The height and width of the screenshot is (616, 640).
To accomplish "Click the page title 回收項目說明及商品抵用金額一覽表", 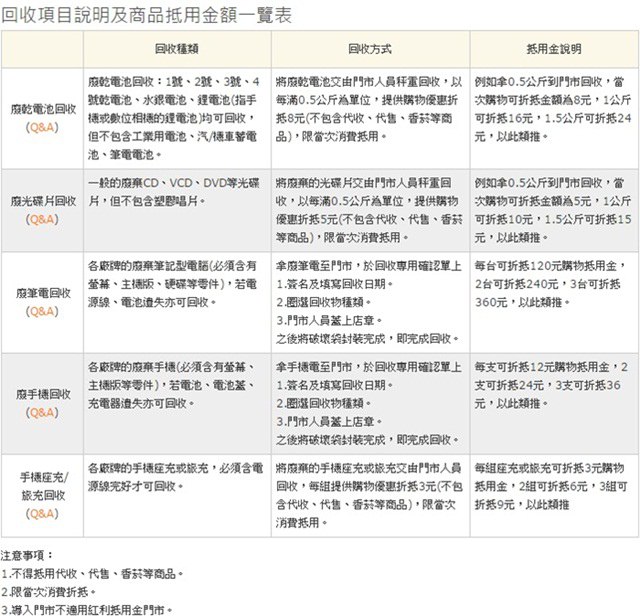I will pyautogui.click(x=147, y=16).
